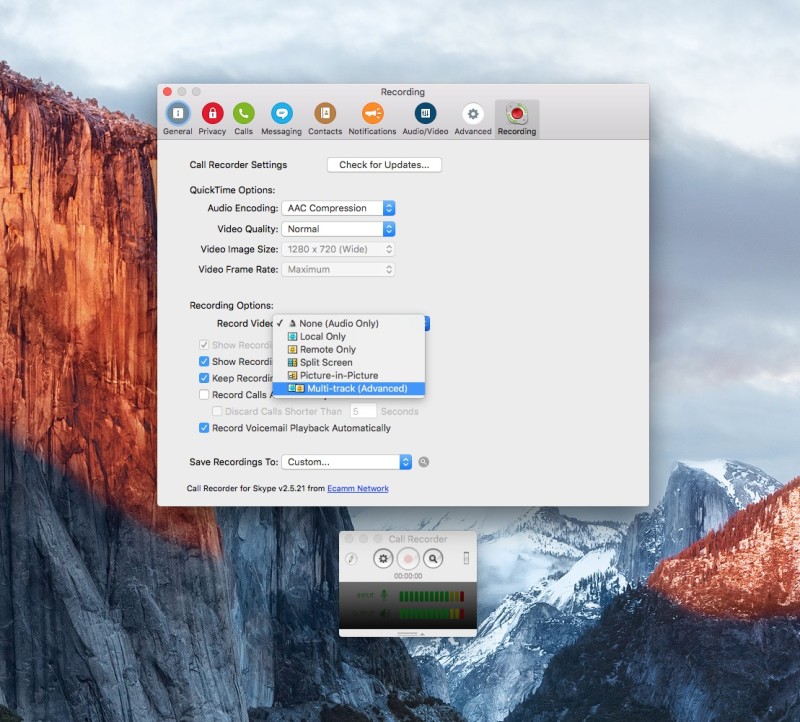Open the Video Frame Rate dropdown
Image resolution: width=800 pixels, height=722 pixels.
tap(338, 269)
